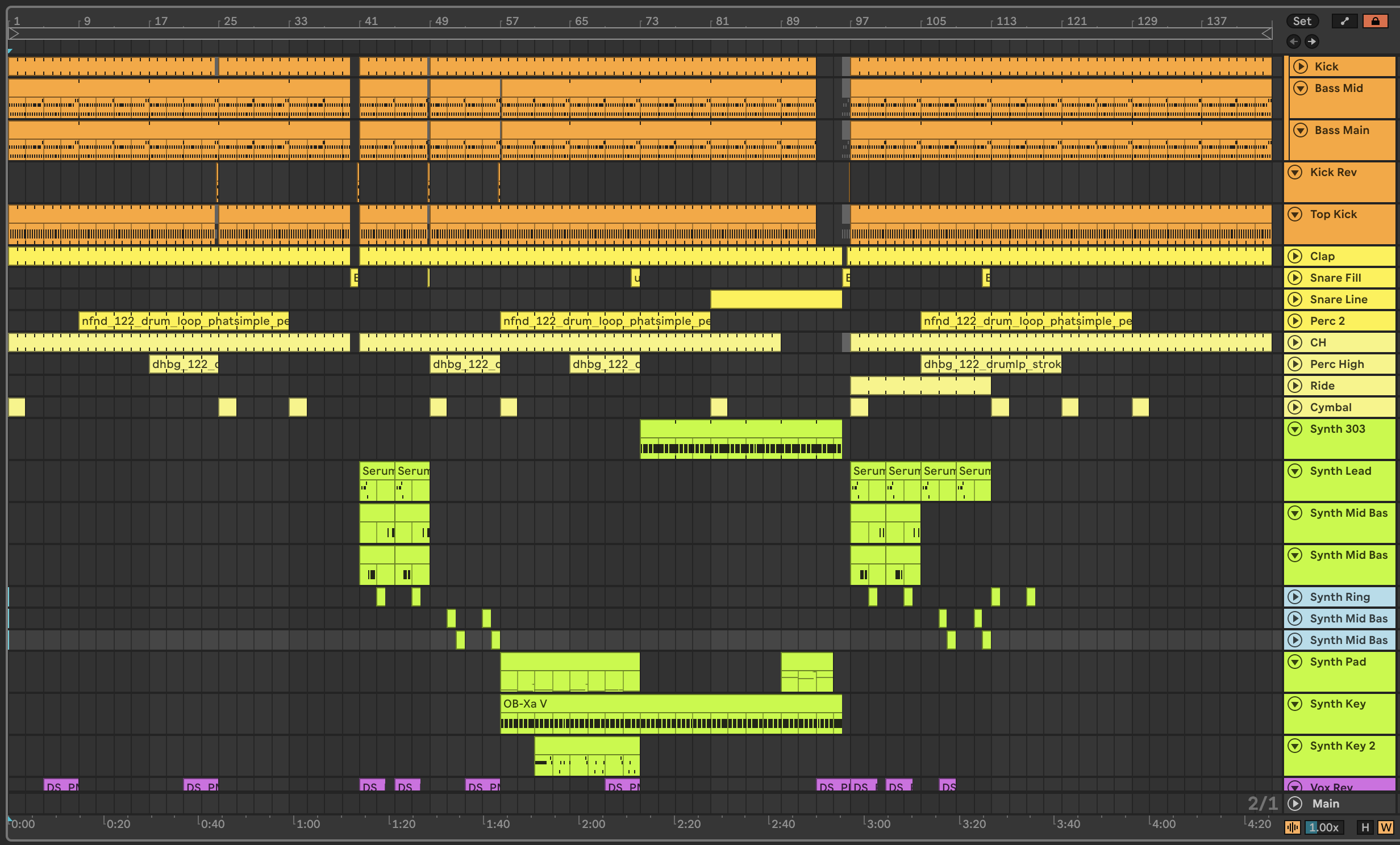1400x845 pixels.
Task: Click the Set locator button
Action: 1302,21
